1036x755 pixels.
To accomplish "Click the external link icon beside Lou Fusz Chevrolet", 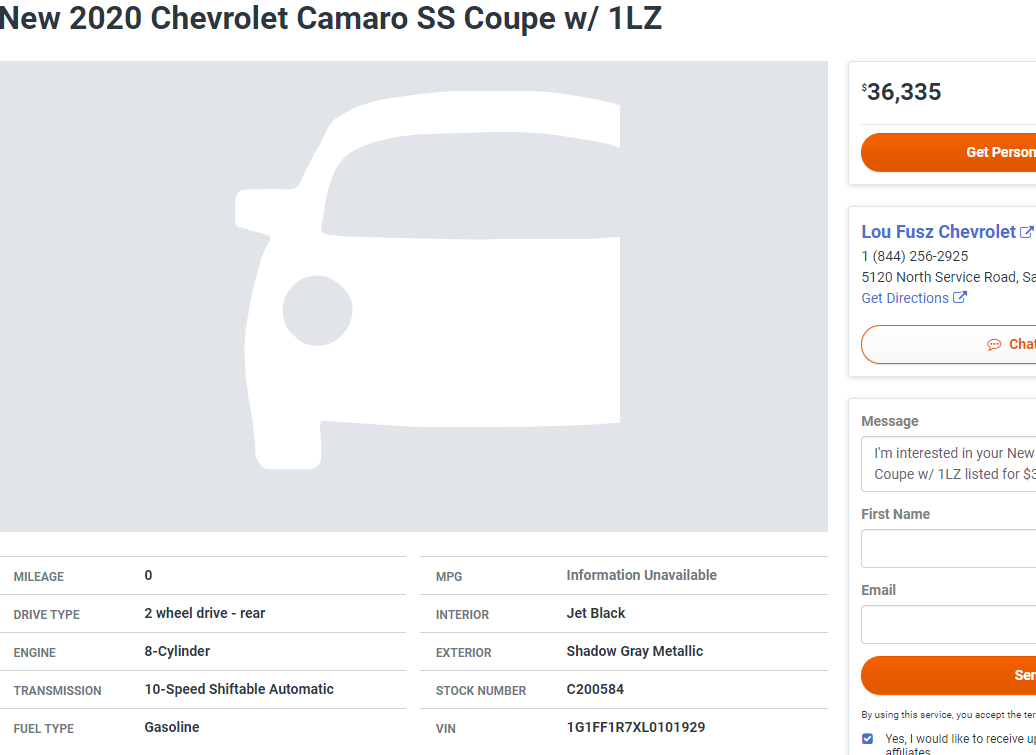I will pyautogui.click(x=1026, y=232).
